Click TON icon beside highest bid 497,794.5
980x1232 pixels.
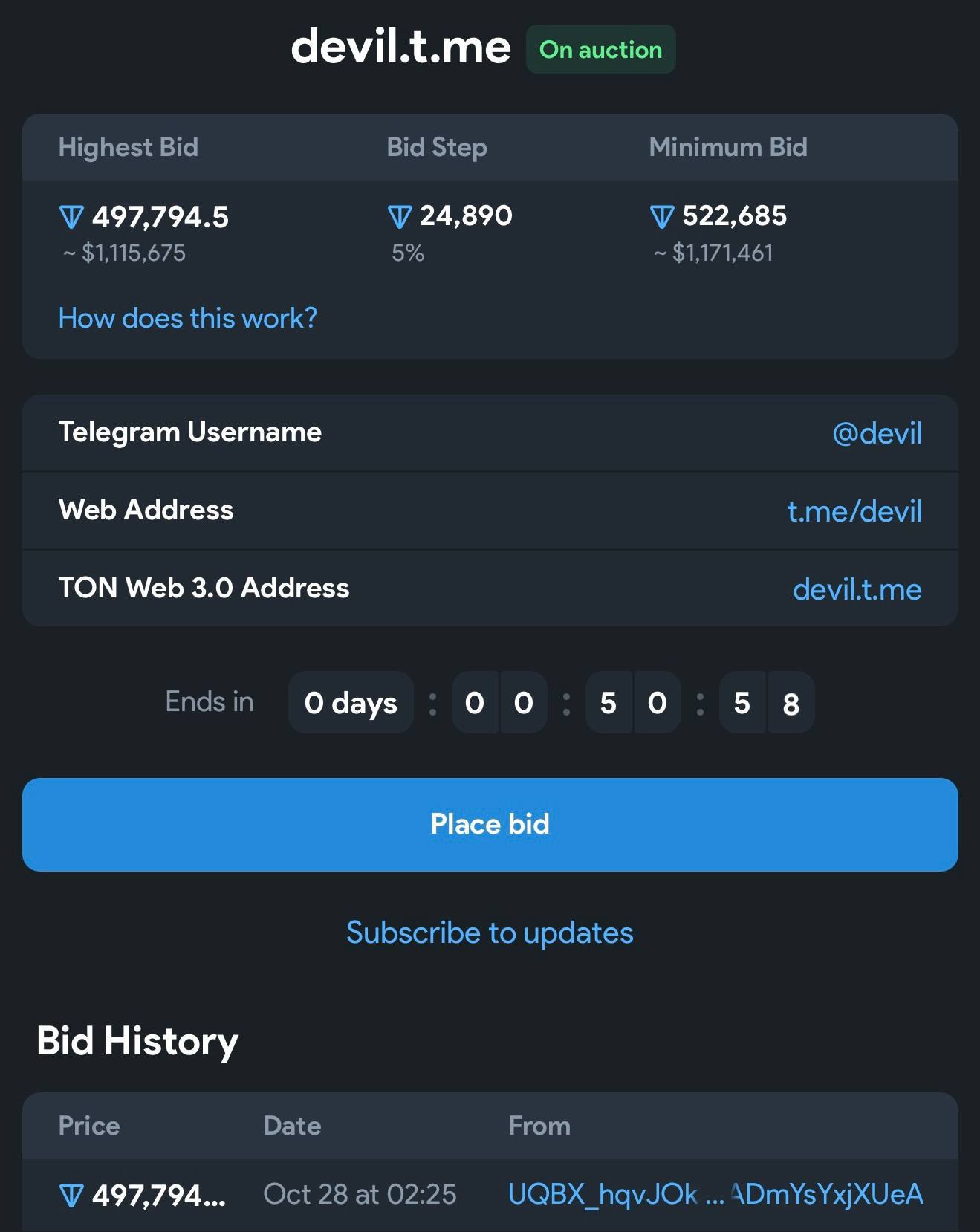pos(71,218)
